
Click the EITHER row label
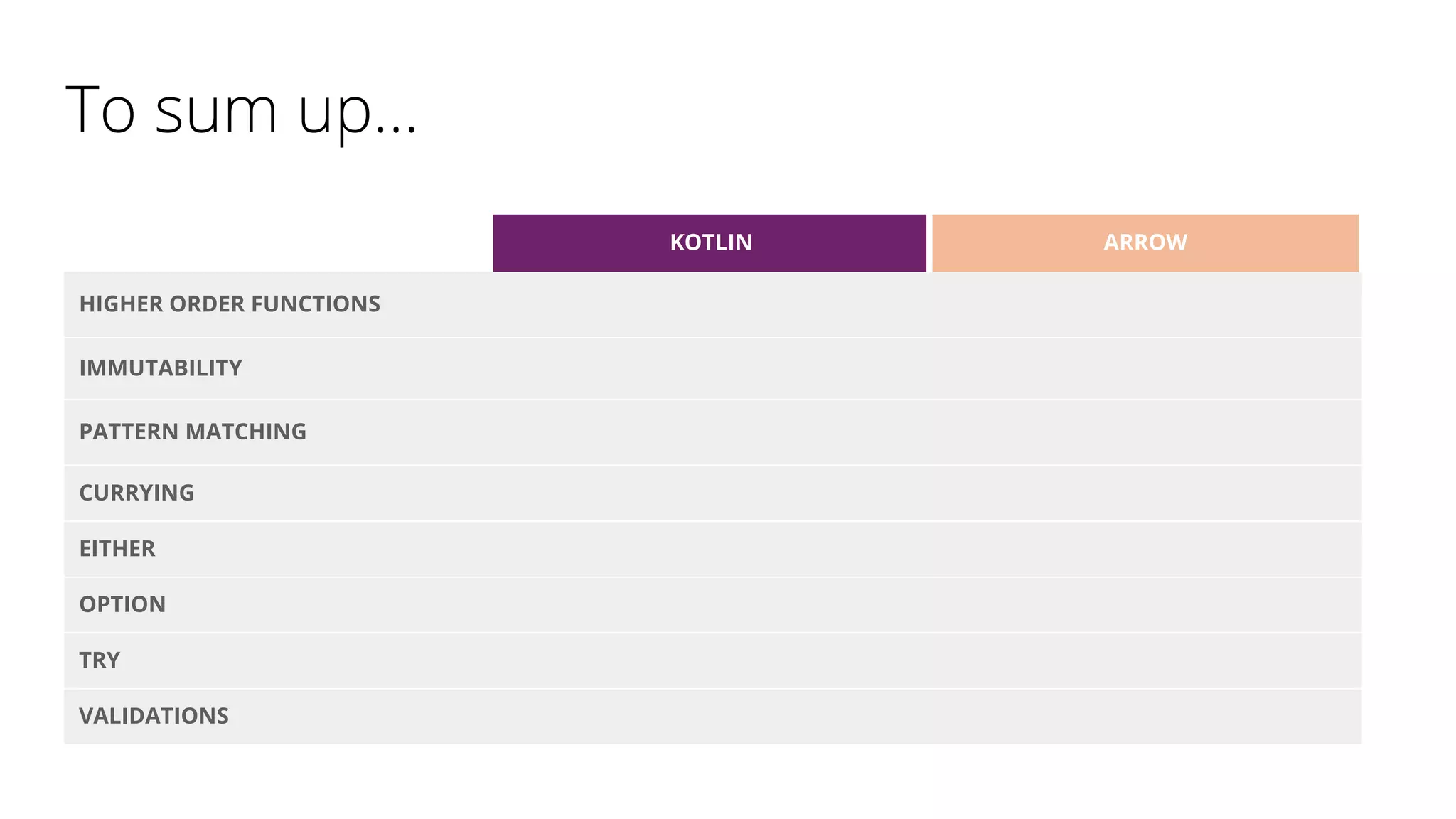click(x=117, y=549)
